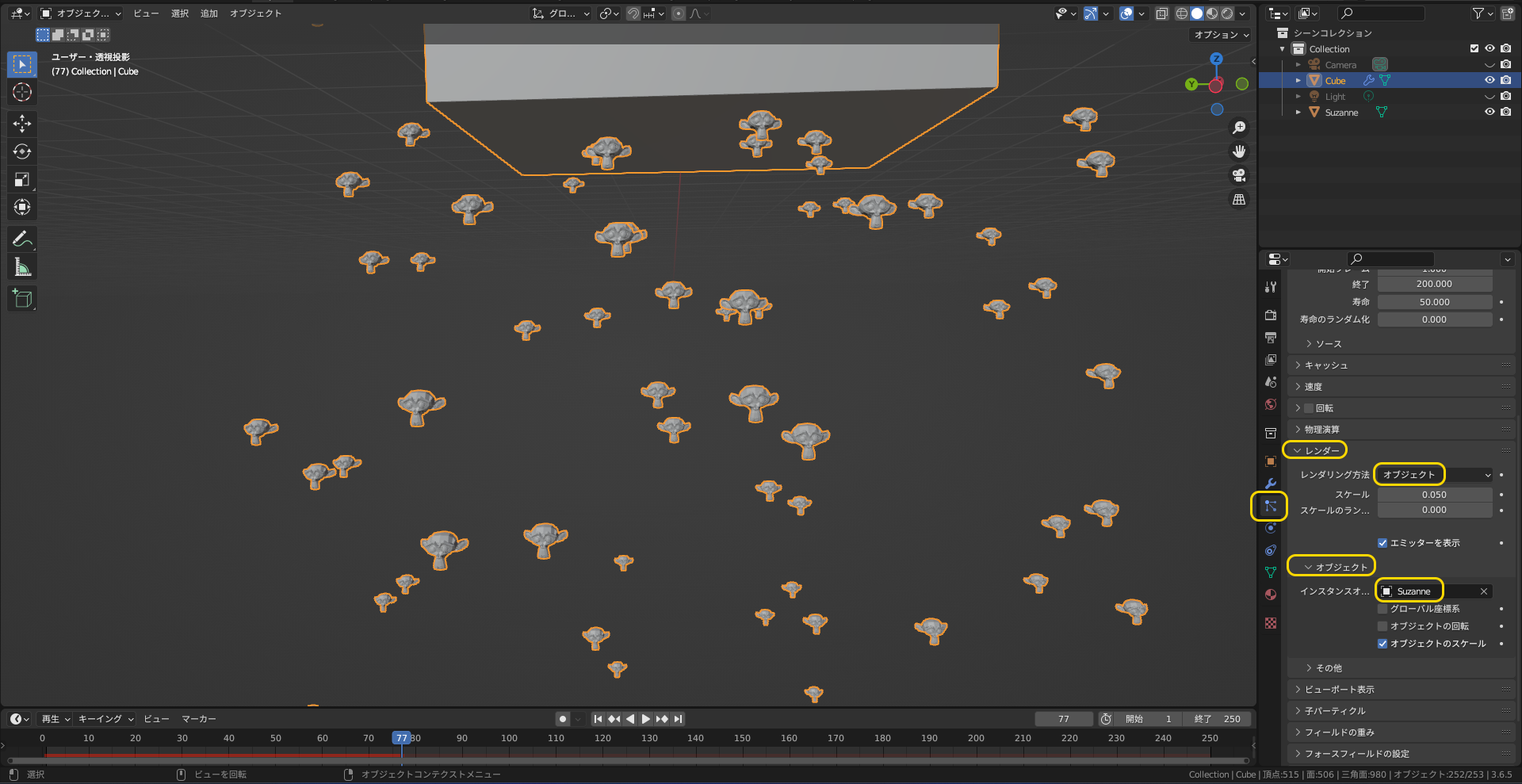Open the Modifier Properties wrench tab
The width and height of the screenshot is (1522, 784).
[x=1271, y=484]
